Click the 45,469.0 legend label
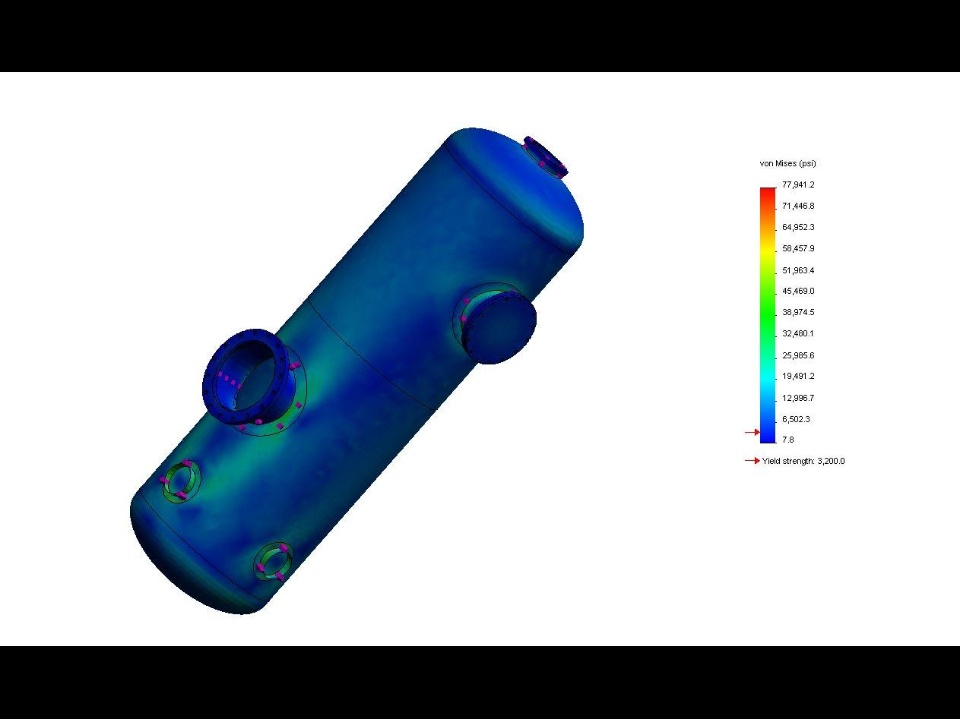The image size is (960, 719). [x=798, y=291]
